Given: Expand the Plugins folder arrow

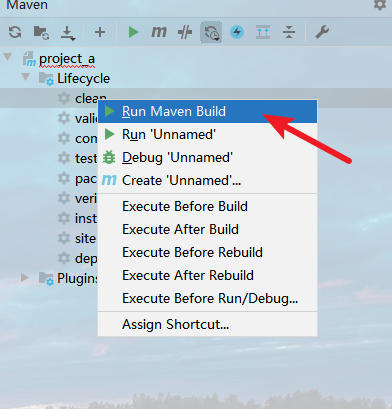Looking at the screenshot, I should [25, 277].
